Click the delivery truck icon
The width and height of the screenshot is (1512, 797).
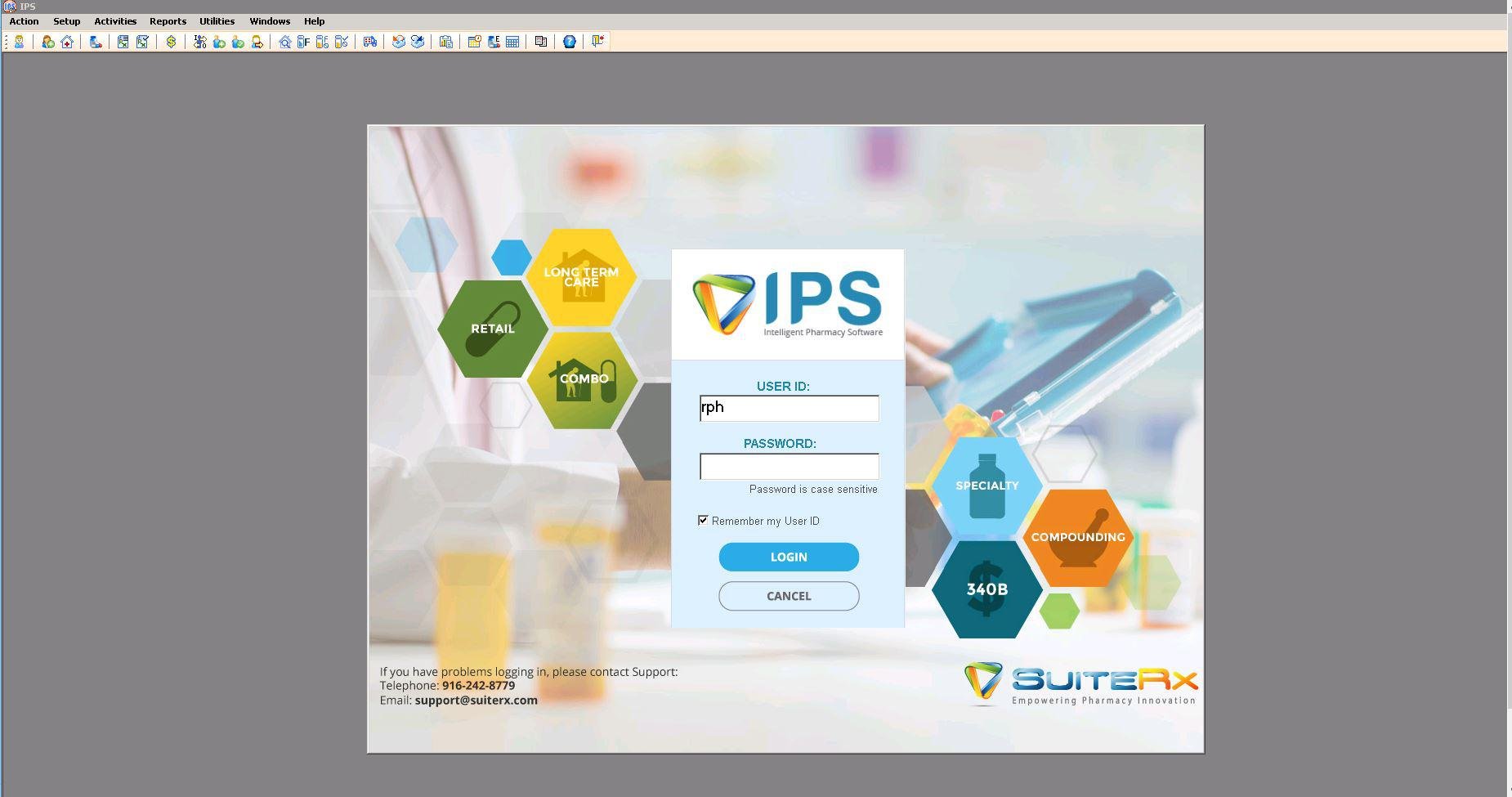coord(370,42)
